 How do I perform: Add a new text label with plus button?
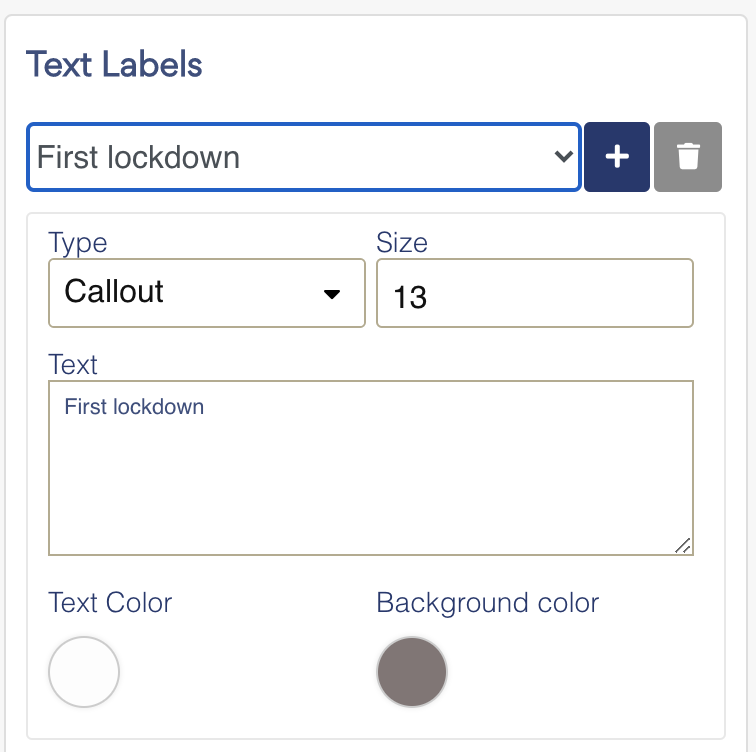pos(617,157)
